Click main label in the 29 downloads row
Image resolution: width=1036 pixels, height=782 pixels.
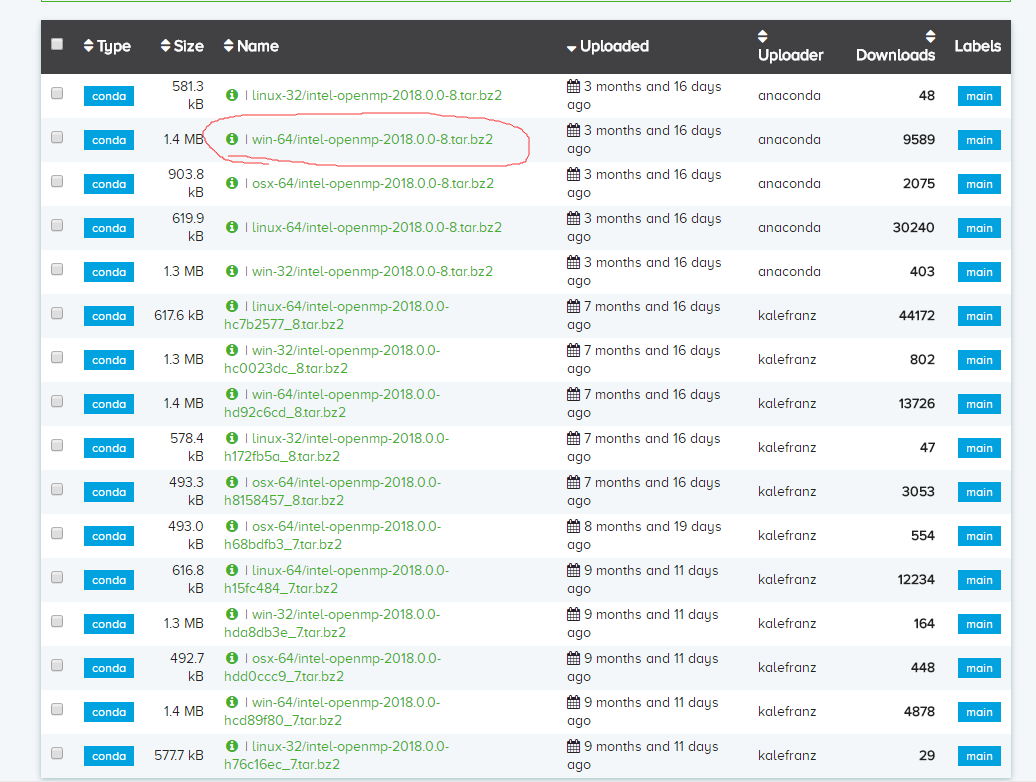point(979,756)
